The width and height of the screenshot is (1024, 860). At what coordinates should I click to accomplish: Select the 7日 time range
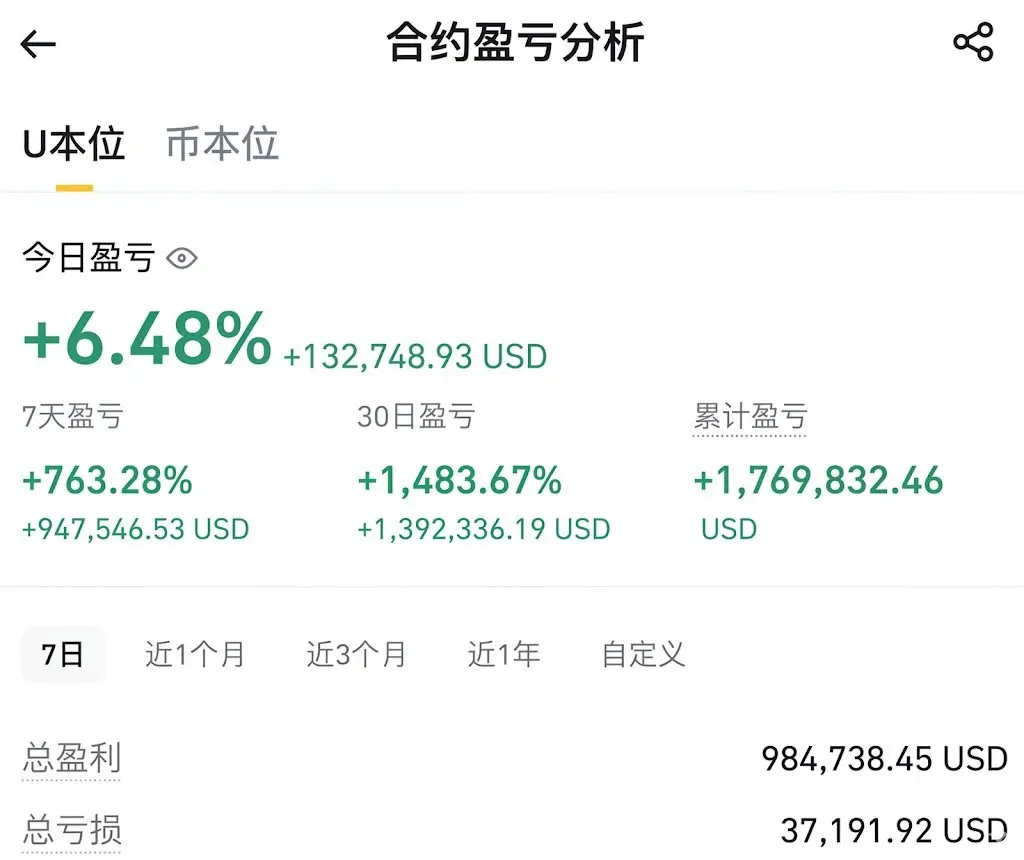pyautogui.click(x=63, y=654)
